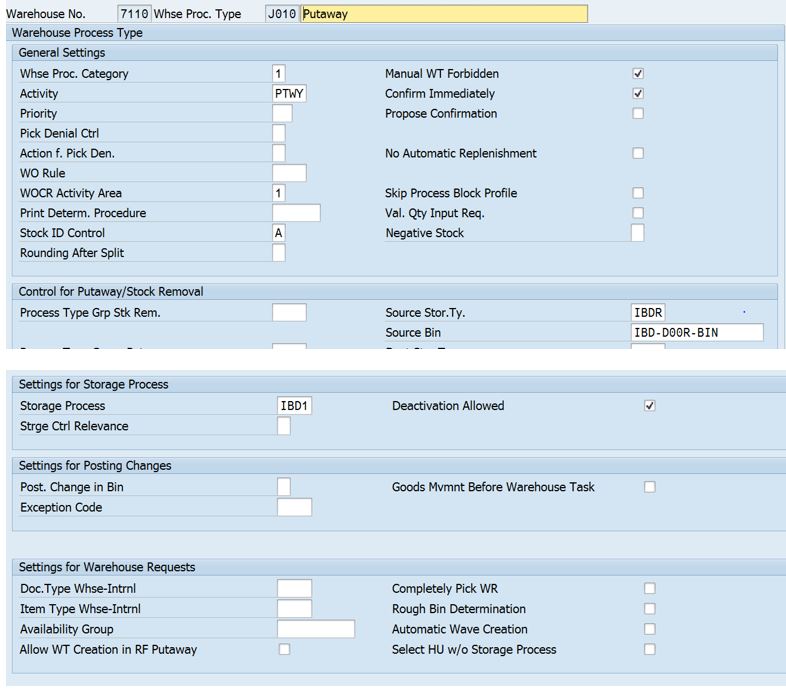Uncheck the Manual WT Forbidden checkbox
Image resolution: width=786 pixels, height=689 pixels.
click(638, 74)
